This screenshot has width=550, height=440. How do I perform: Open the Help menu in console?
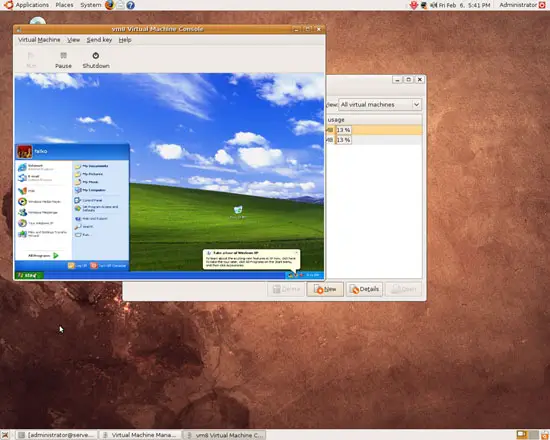click(x=125, y=40)
